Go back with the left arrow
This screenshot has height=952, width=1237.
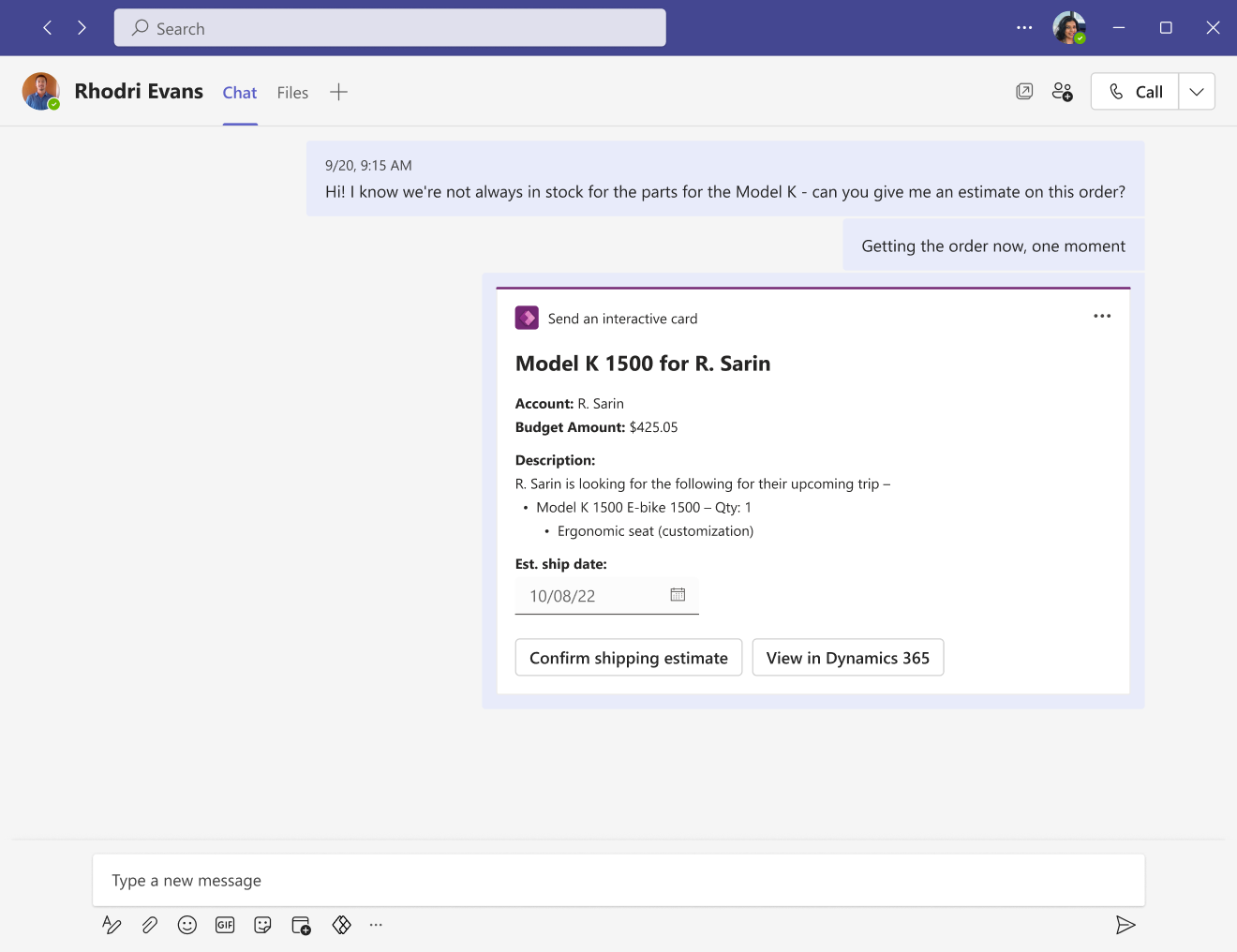47,28
